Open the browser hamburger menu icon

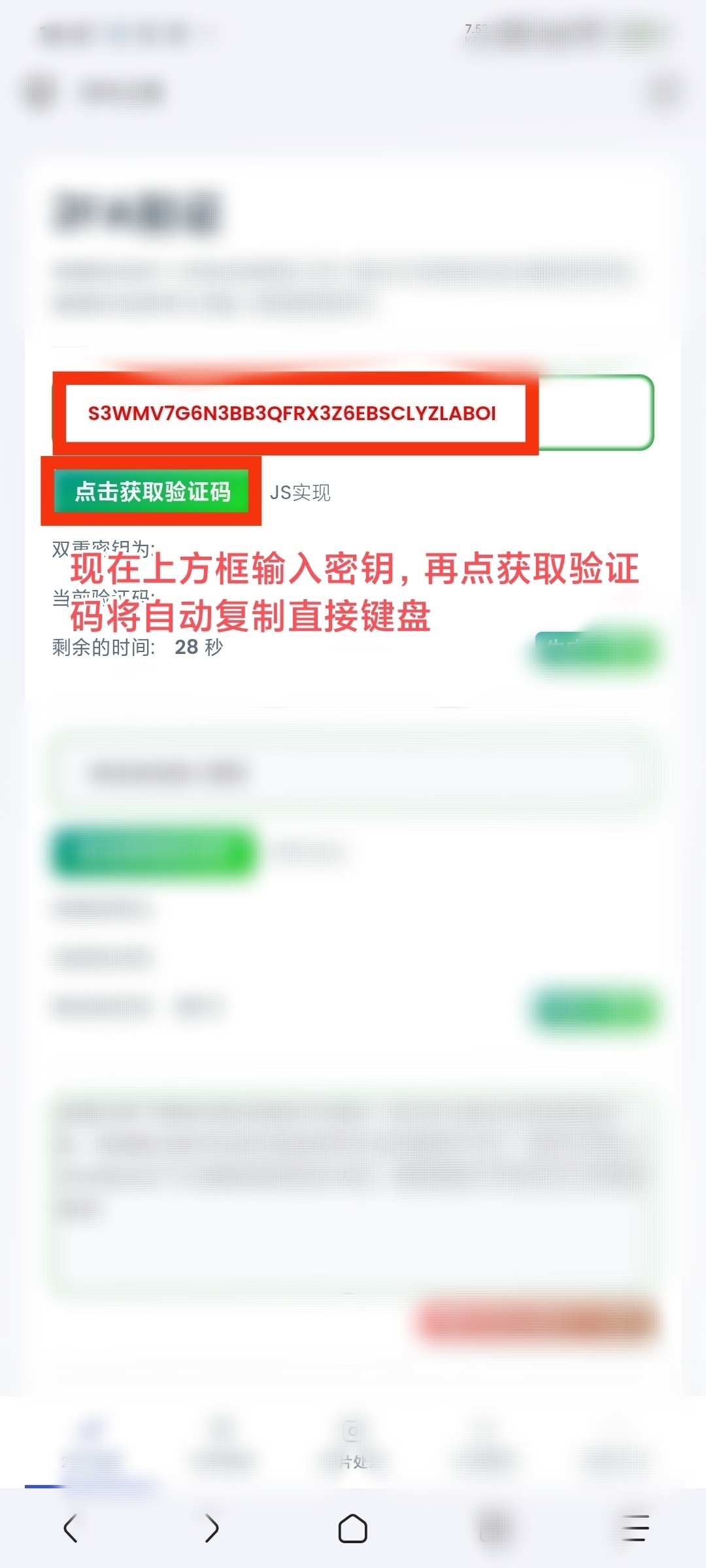(635, 1528)
